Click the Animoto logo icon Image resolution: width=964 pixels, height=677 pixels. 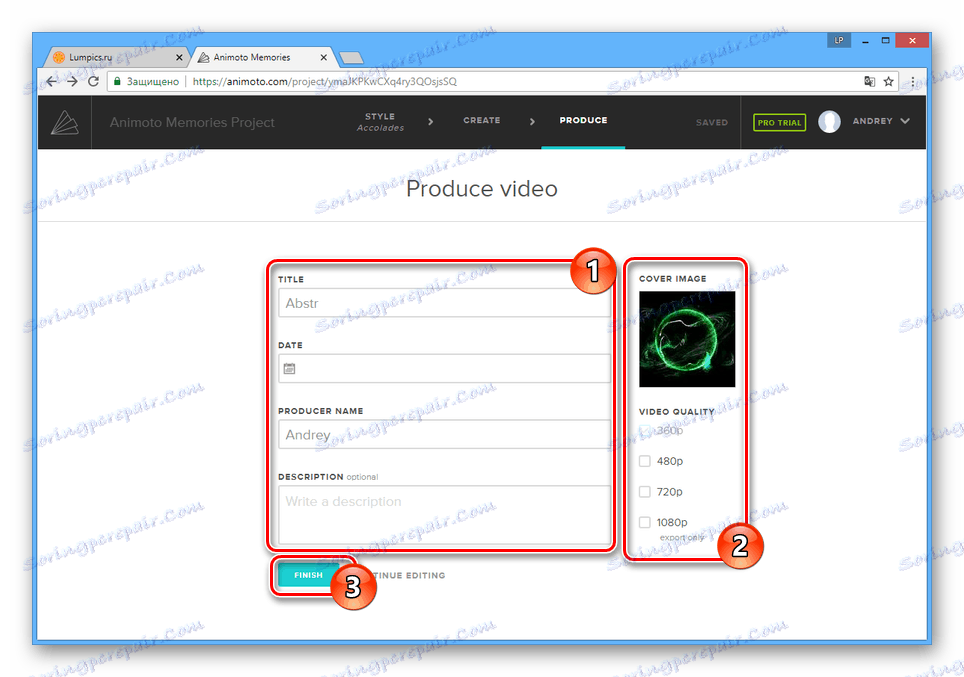[x=65, y=122]
